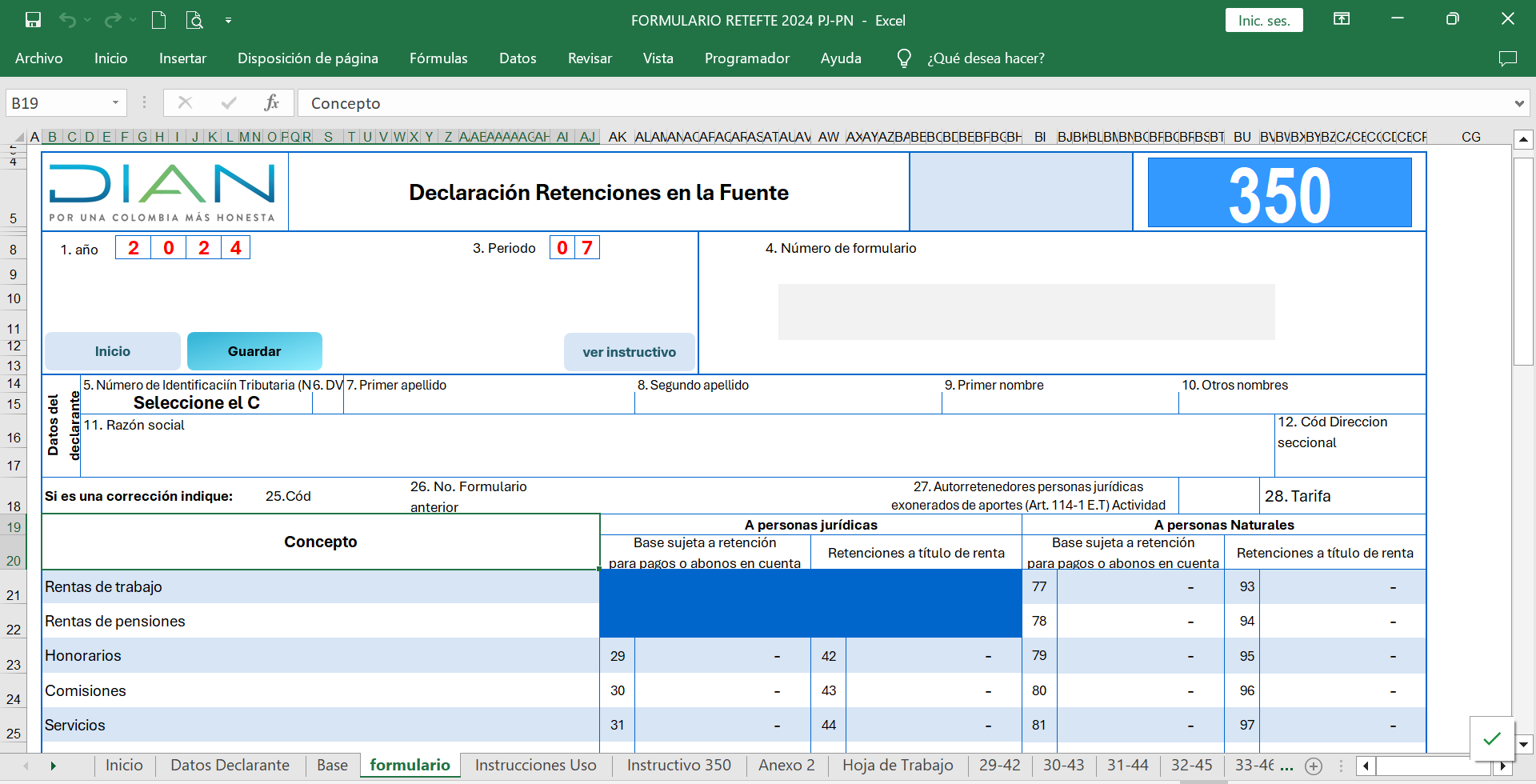Click the Undo arrow icon

click(x=67, y=20)
